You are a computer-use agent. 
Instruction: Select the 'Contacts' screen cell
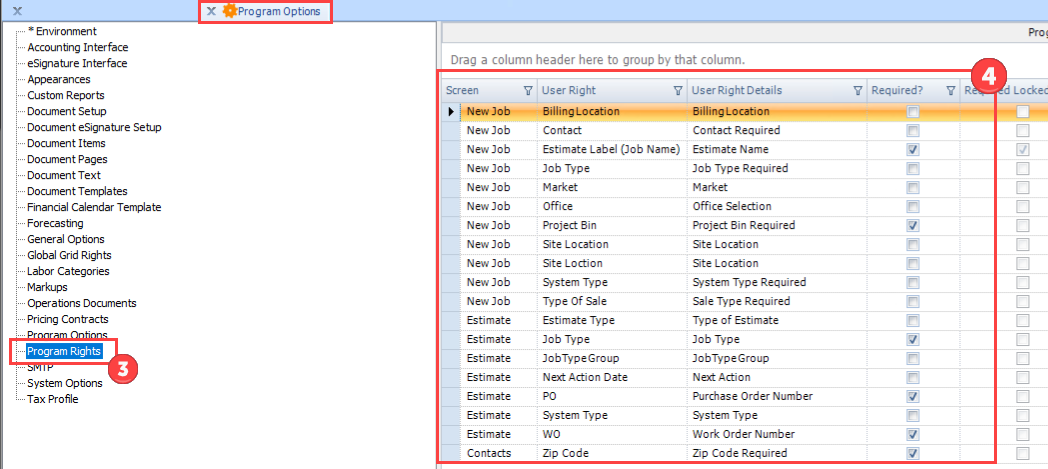[x=499, y=453]
